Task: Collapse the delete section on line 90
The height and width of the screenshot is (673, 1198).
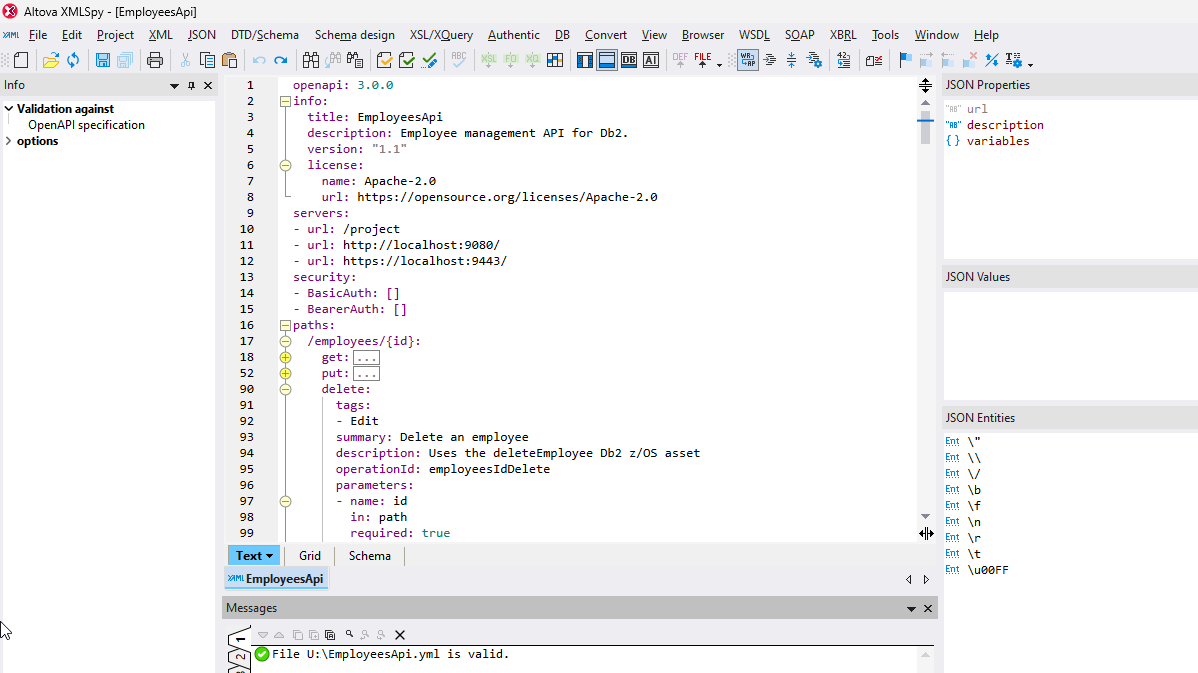Action: [x=285, y=389]
